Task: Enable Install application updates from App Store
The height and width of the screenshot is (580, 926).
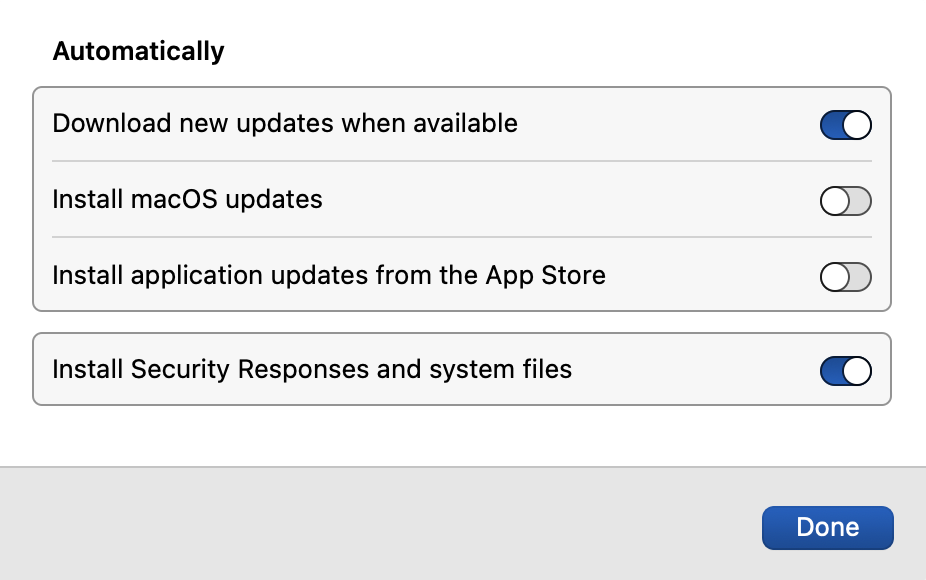Action: click(x=845, y=277)
